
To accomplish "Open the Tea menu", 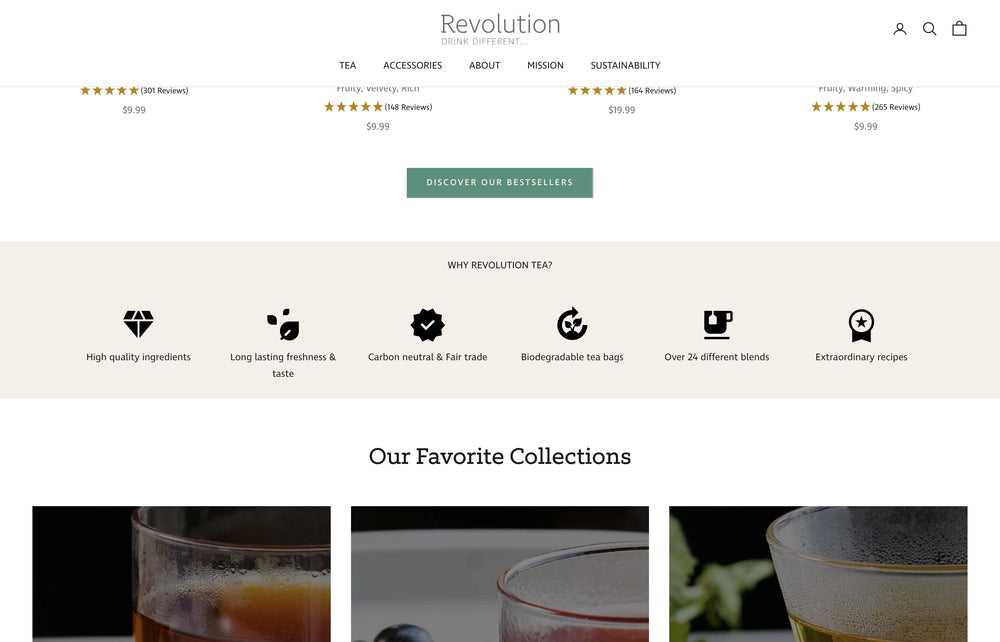I will [x=347, y=66].
